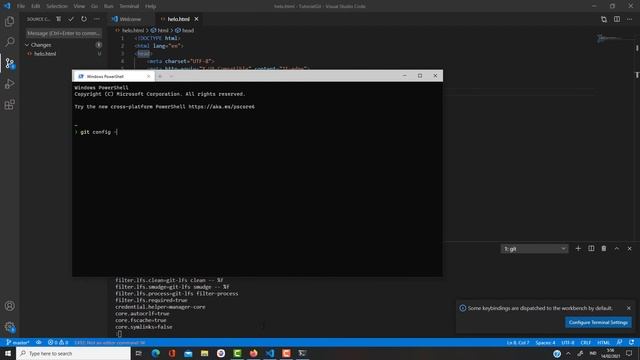Select the Windows PowerShell tab
This screenshot has width=640, height=360.
[113, 76]
